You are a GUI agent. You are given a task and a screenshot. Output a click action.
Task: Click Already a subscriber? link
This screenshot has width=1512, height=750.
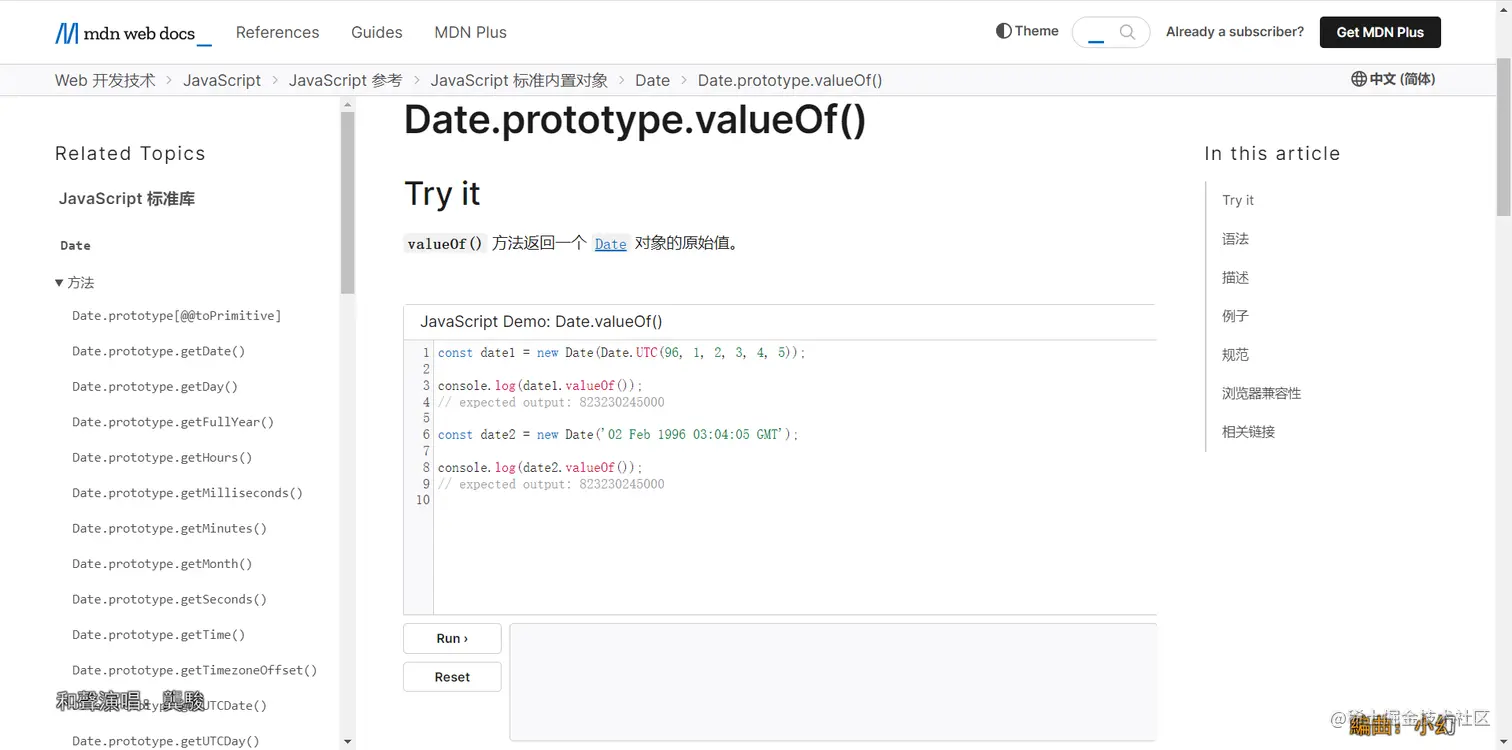(1235, 32)
